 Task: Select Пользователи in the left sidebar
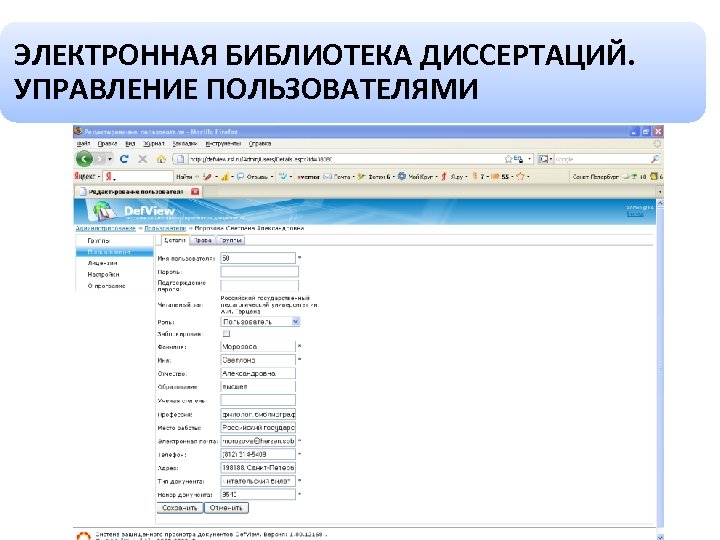point(114,252)
